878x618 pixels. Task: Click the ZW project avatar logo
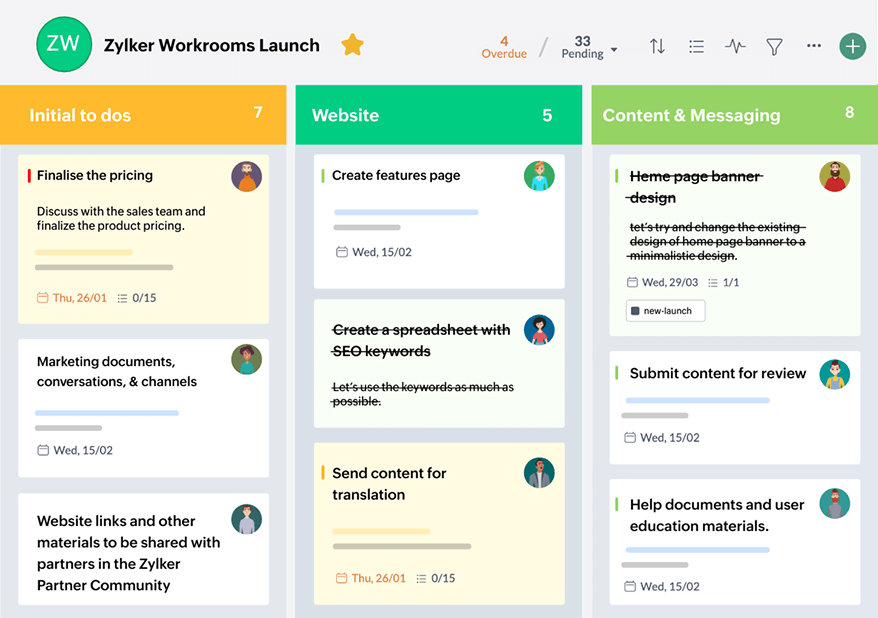(x=64, y=44)
